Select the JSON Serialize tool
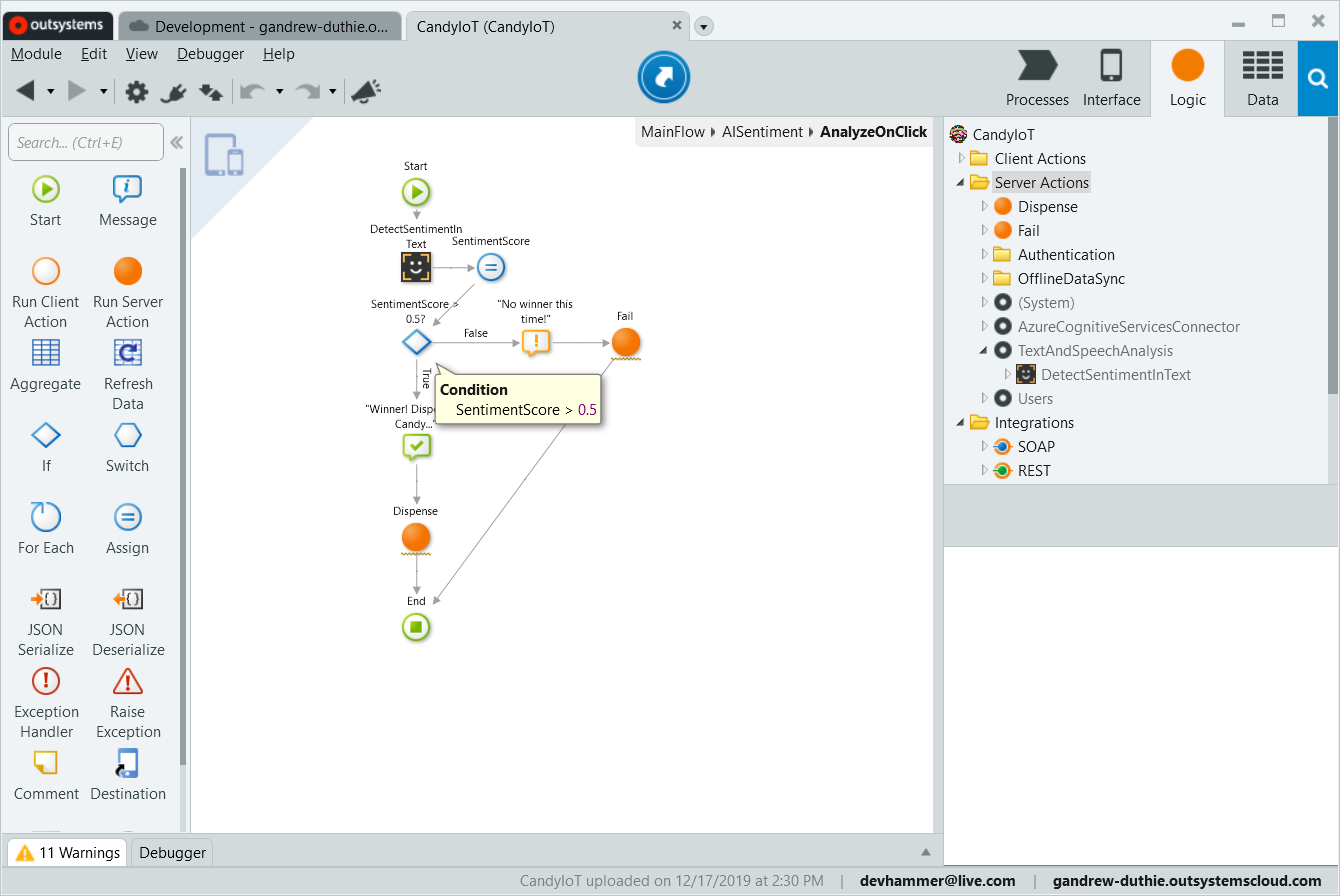1340x896 pixels. pos(46,621)
